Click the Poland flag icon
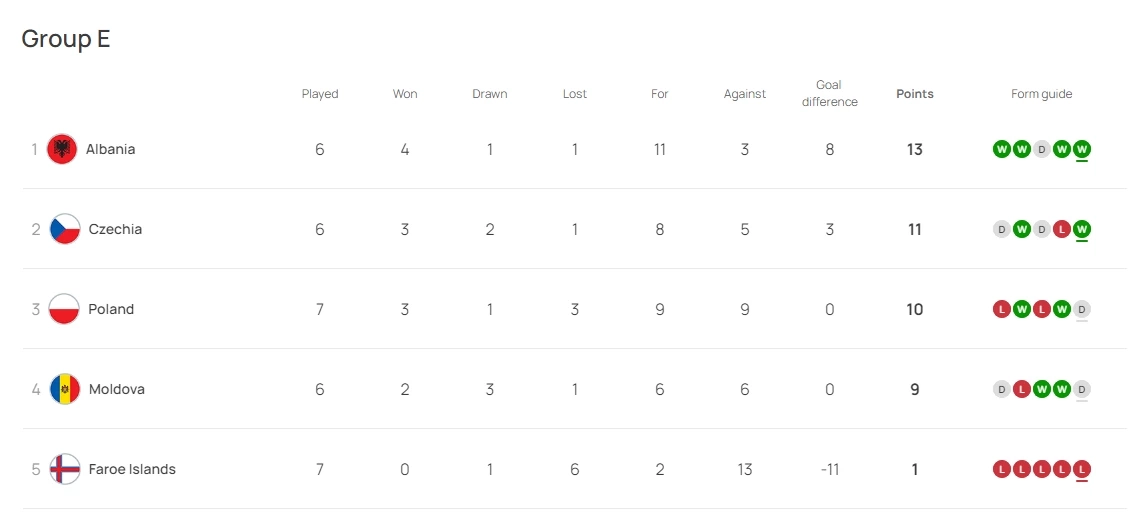The width and height of the screenshot is (1147, 517). [x=65, y=309]
